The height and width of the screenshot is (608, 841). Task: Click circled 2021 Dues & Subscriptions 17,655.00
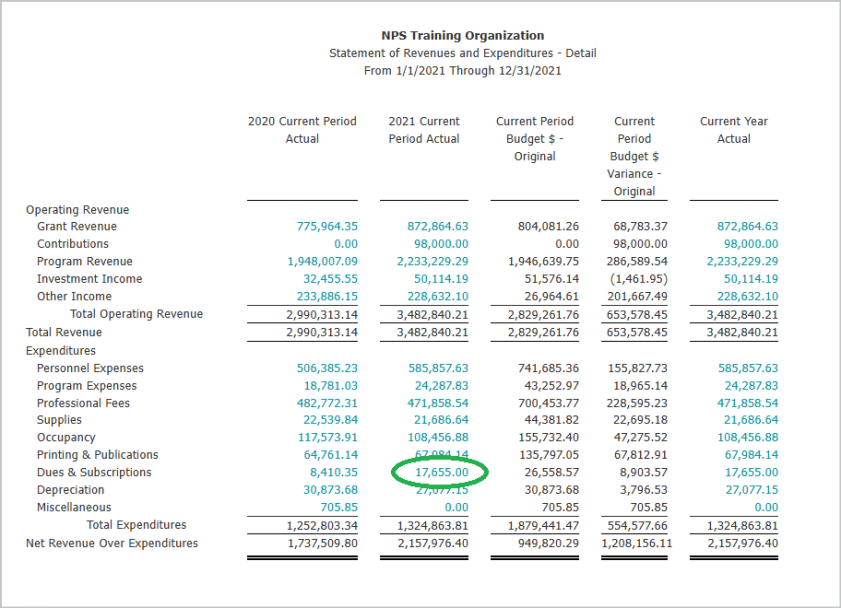point(441,473)
